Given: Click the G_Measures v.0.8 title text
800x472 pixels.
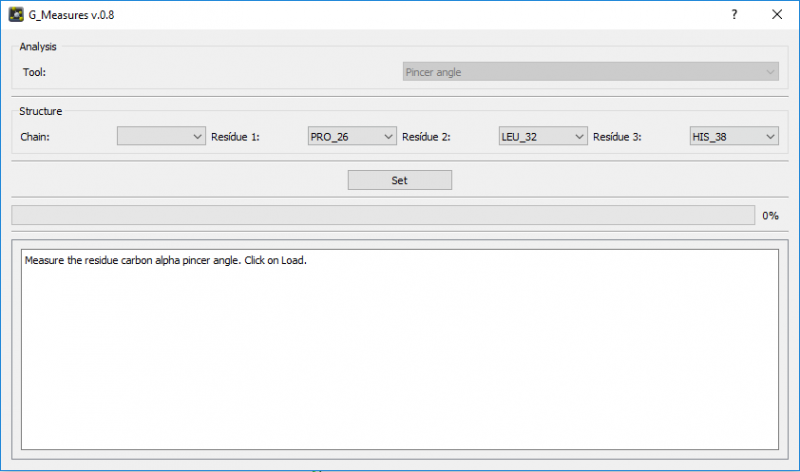Looking at the screenshot, I should tap(70, 15).
